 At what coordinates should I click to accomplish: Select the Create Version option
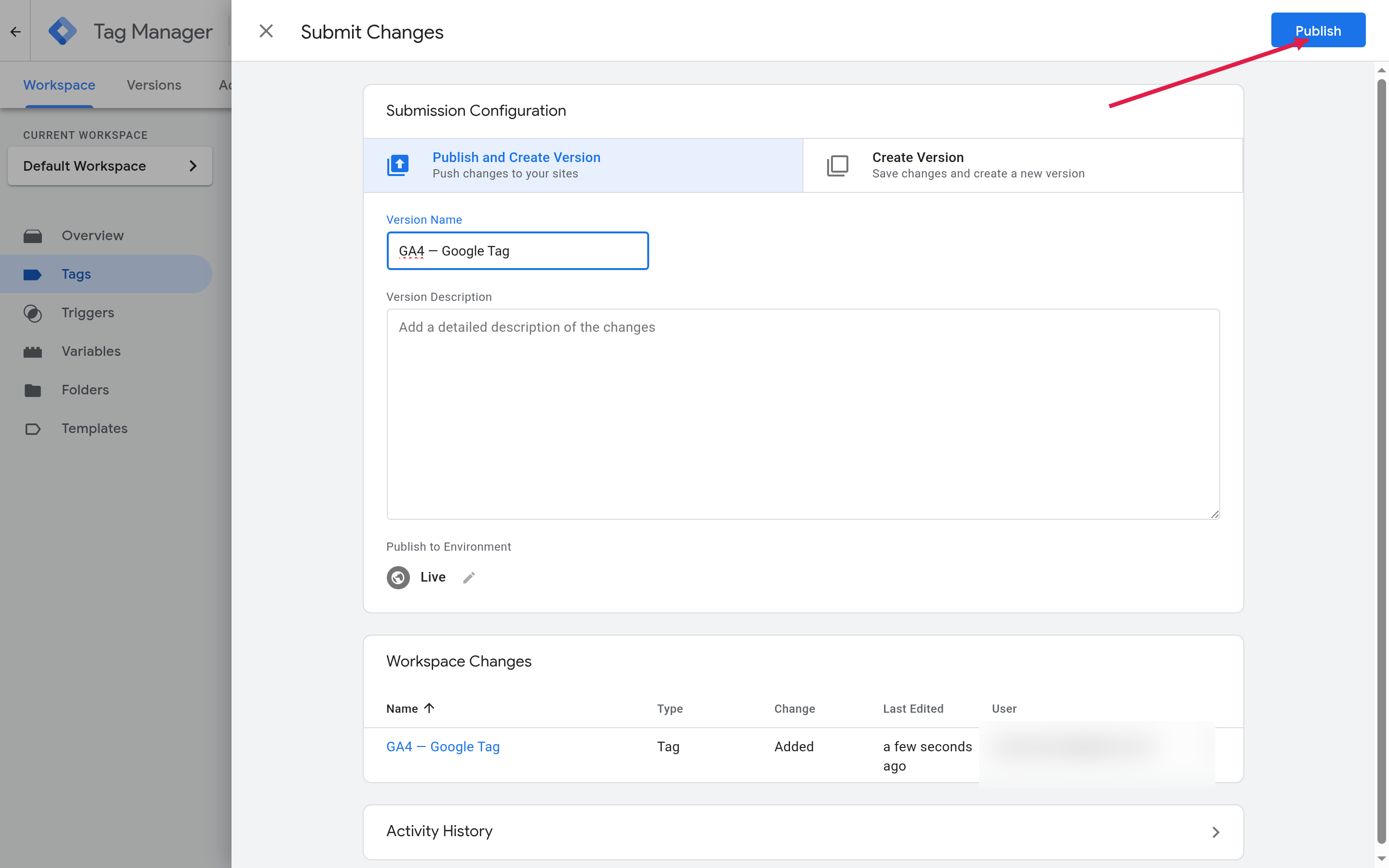pyautogui.click(x=1023, y=165)
